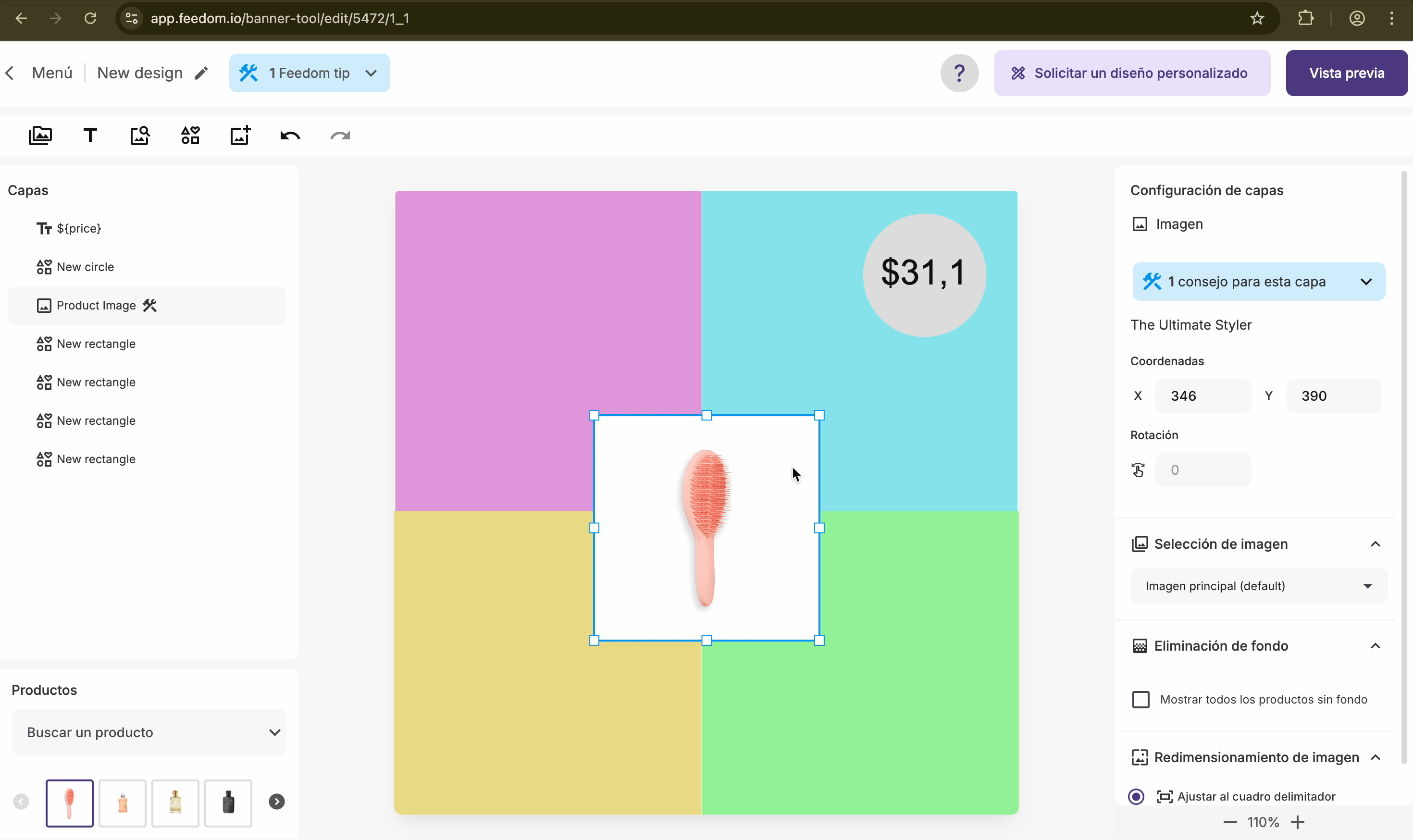Click the product image search toolbar icon
Image resolution: width=1413 pixels, height=840 pixels.
pyautogui.click(x=140, y=136)
